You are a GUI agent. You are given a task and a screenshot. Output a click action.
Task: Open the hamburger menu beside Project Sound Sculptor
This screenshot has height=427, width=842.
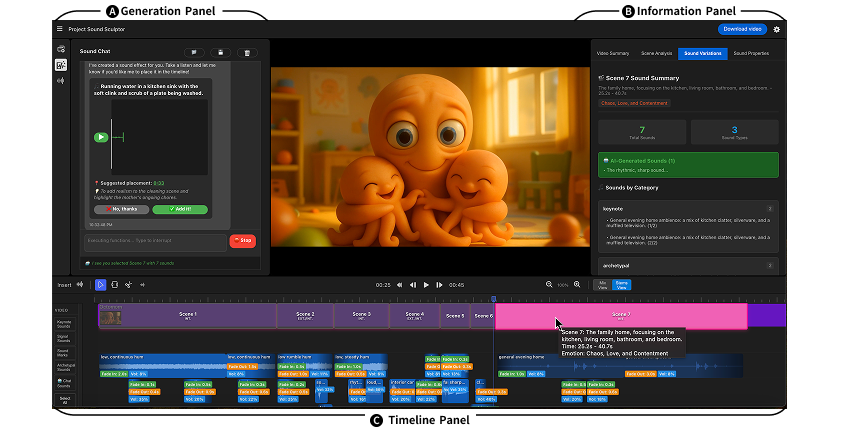(60, 29)
